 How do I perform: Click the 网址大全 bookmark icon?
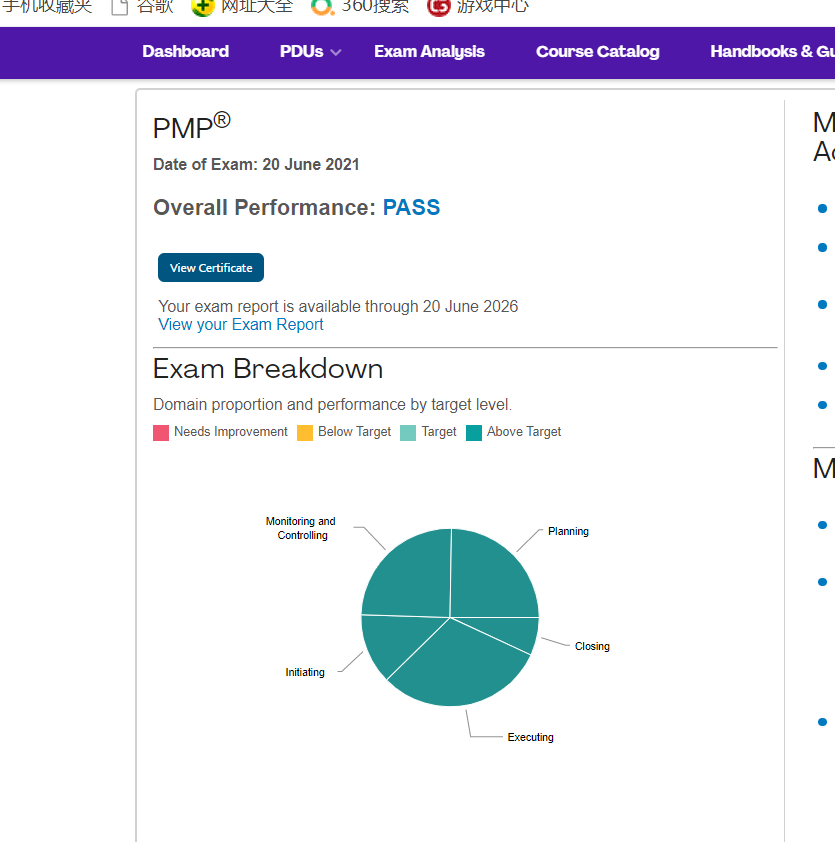(x=202, y=7)
